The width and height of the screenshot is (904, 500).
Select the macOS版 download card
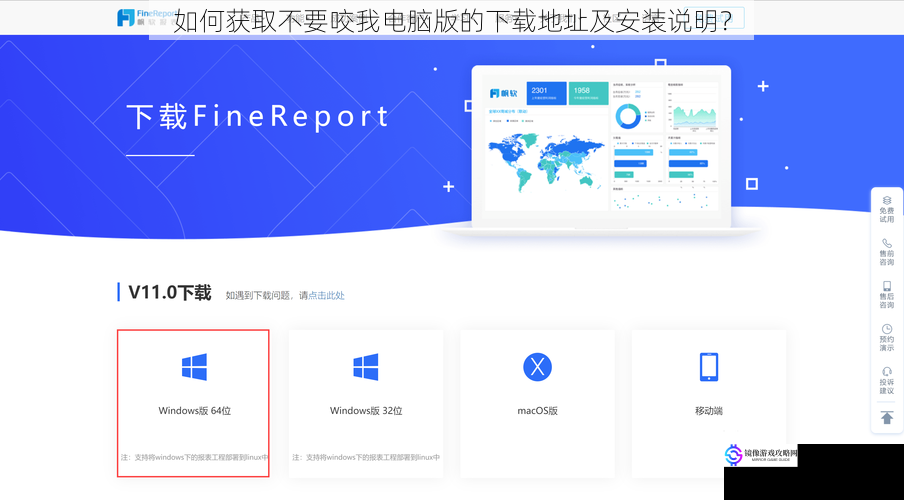[537, 403]
